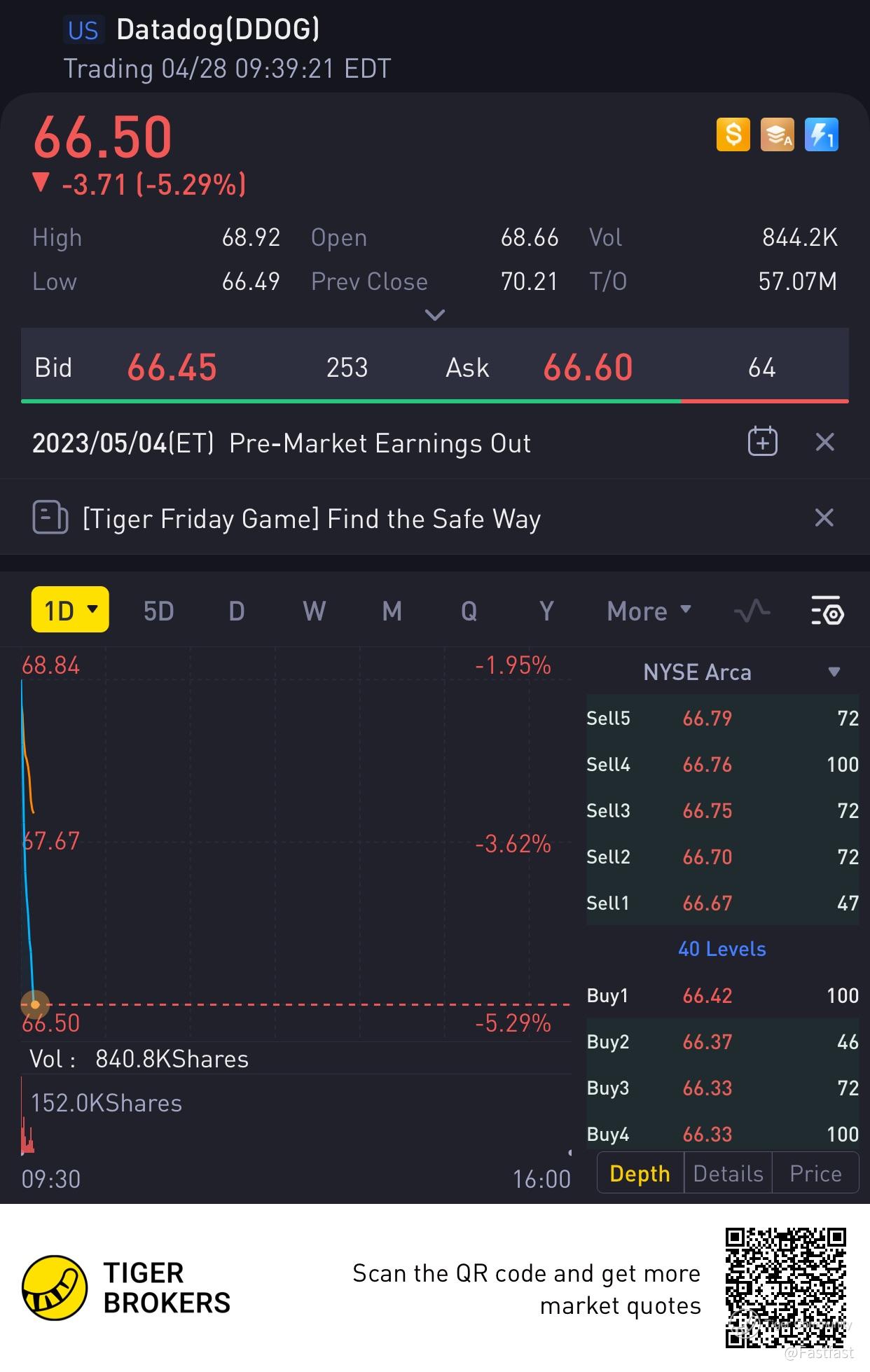Switch chart to W weekly view
870x1372 pixels.
314,611
